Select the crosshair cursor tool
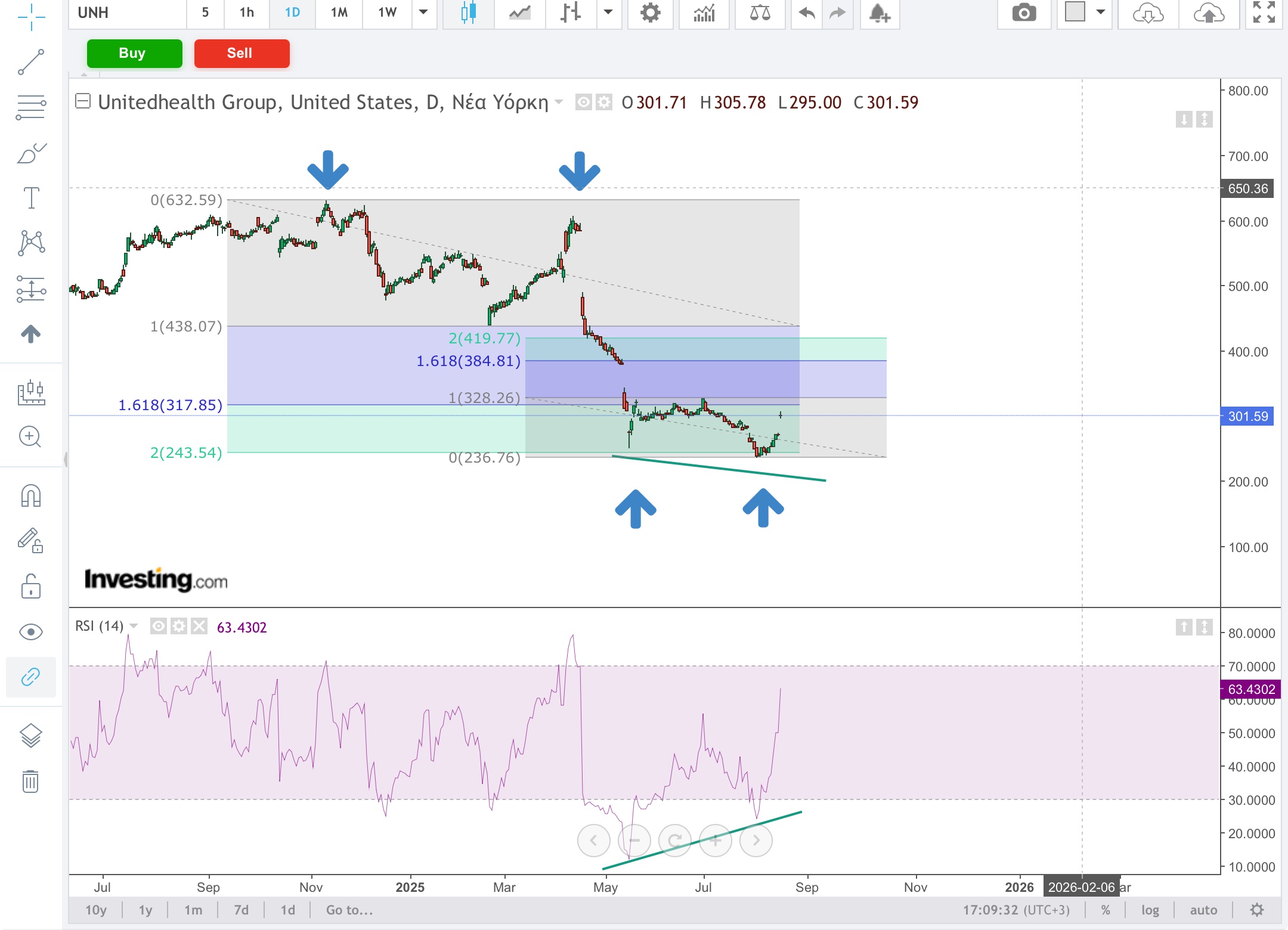1288x930 pixels. [31, 17]
